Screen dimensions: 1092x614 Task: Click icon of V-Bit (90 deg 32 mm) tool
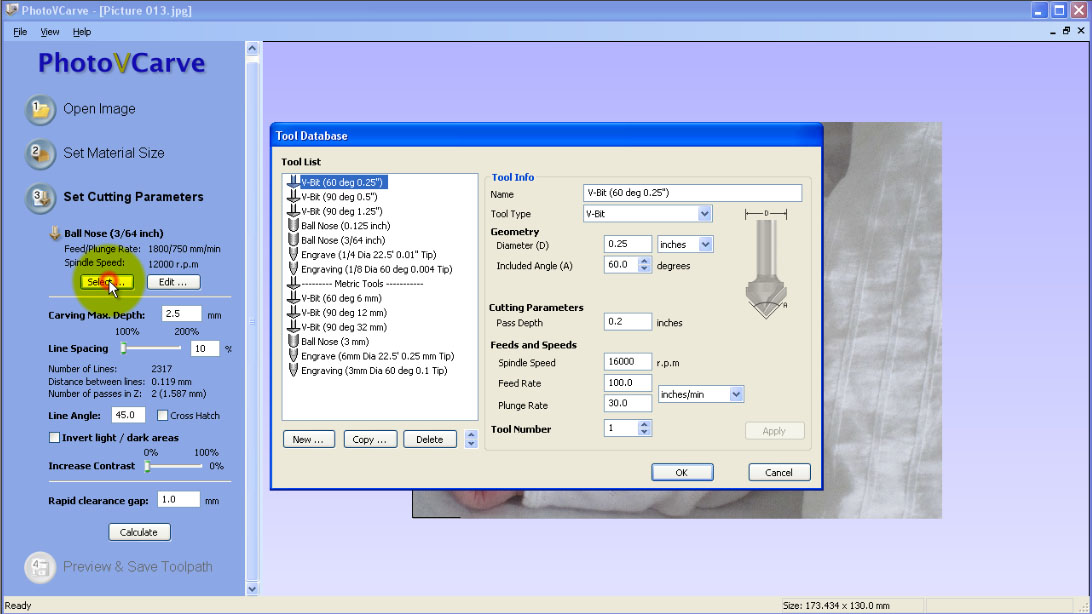click(x=293, y=327)
